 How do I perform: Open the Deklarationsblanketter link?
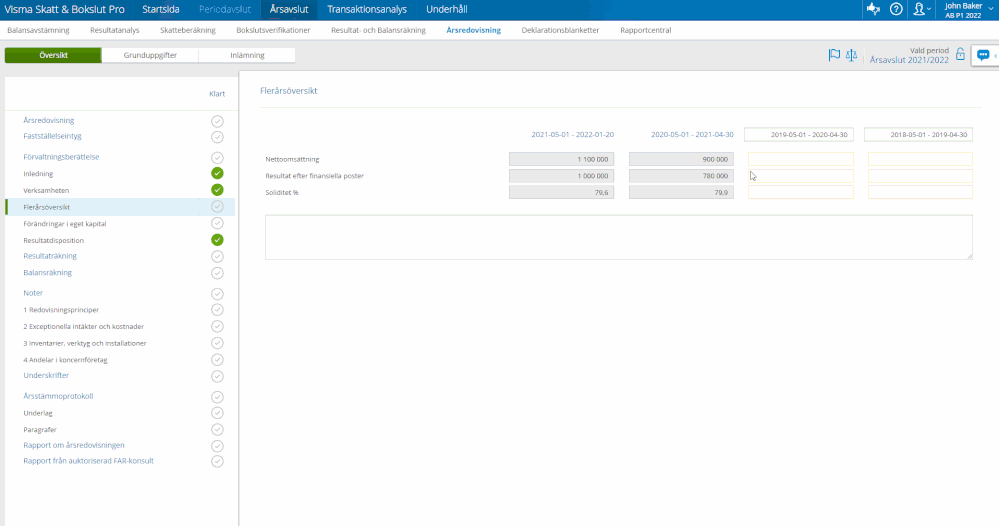tap(560, 30)
